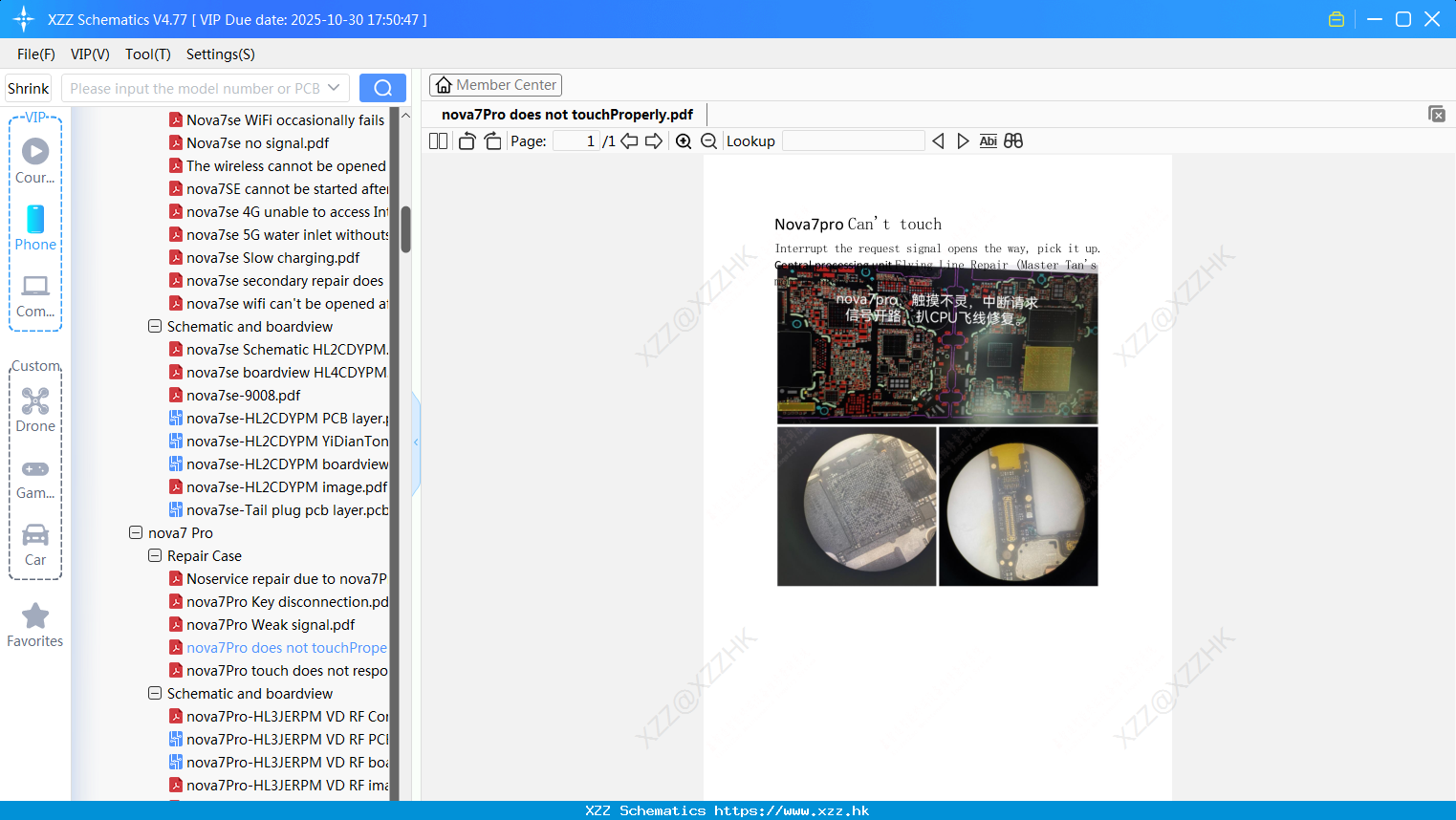Open nova7se-Tail plug pcb layer file
This screenshot has height=820, width=1456.
pyautogui.click(x=279, y=509)
